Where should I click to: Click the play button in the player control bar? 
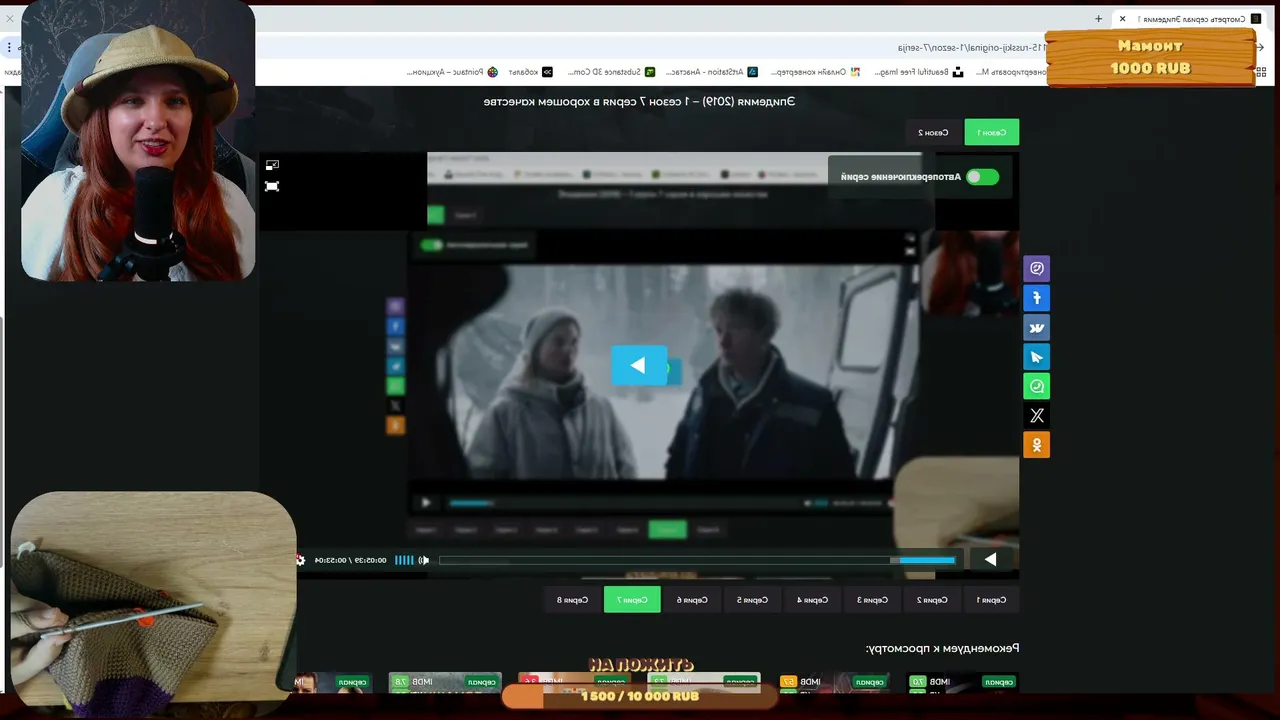(990, 560)
